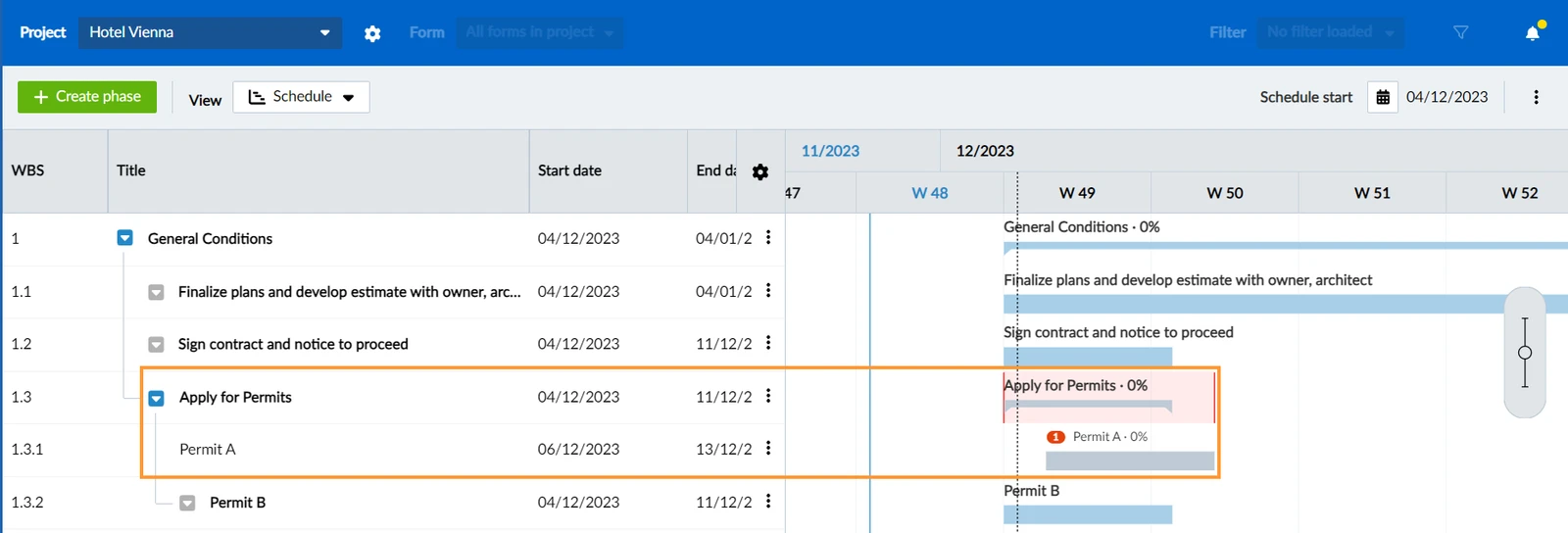The height and width of the screenshot is (533, 1568).
Task: Select the Permit A gantt bar
Action: point(1130,460)
